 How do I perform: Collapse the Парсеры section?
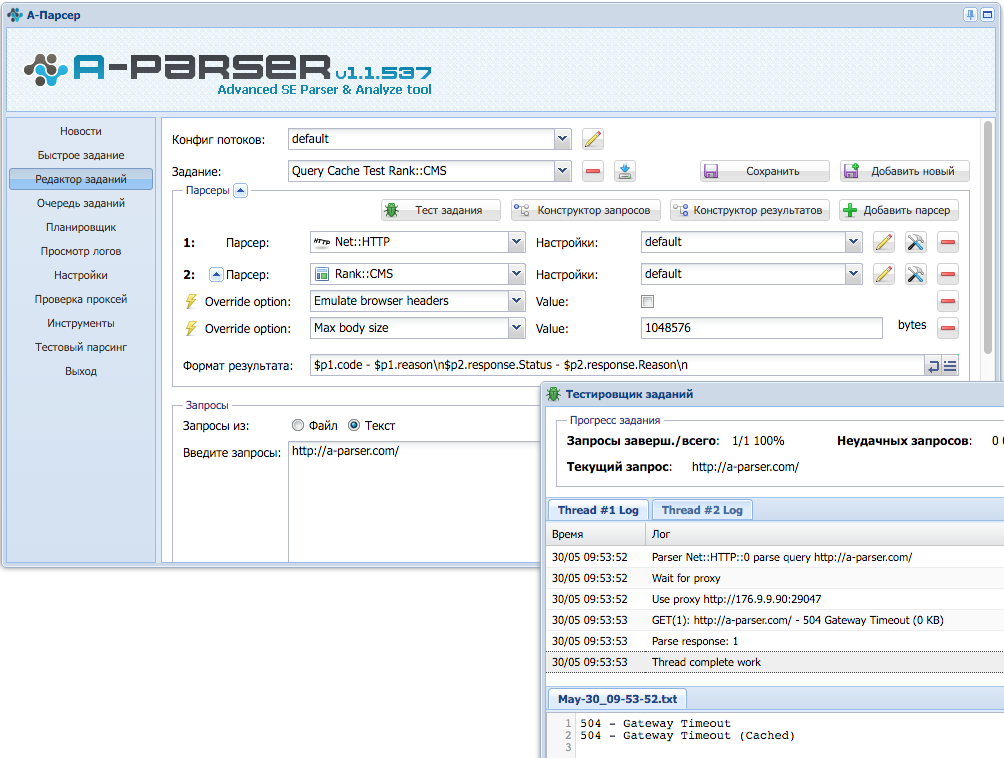[x=240, y=190]
